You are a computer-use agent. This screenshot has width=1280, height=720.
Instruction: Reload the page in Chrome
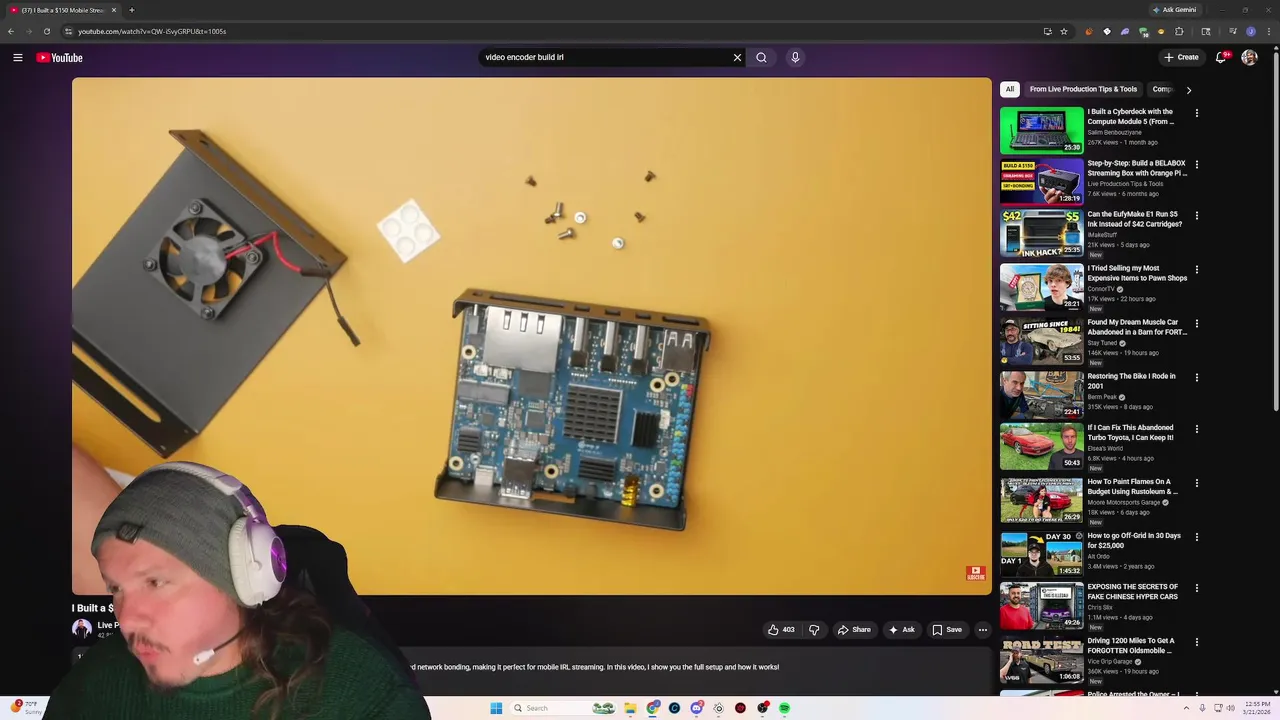(46, 31)
